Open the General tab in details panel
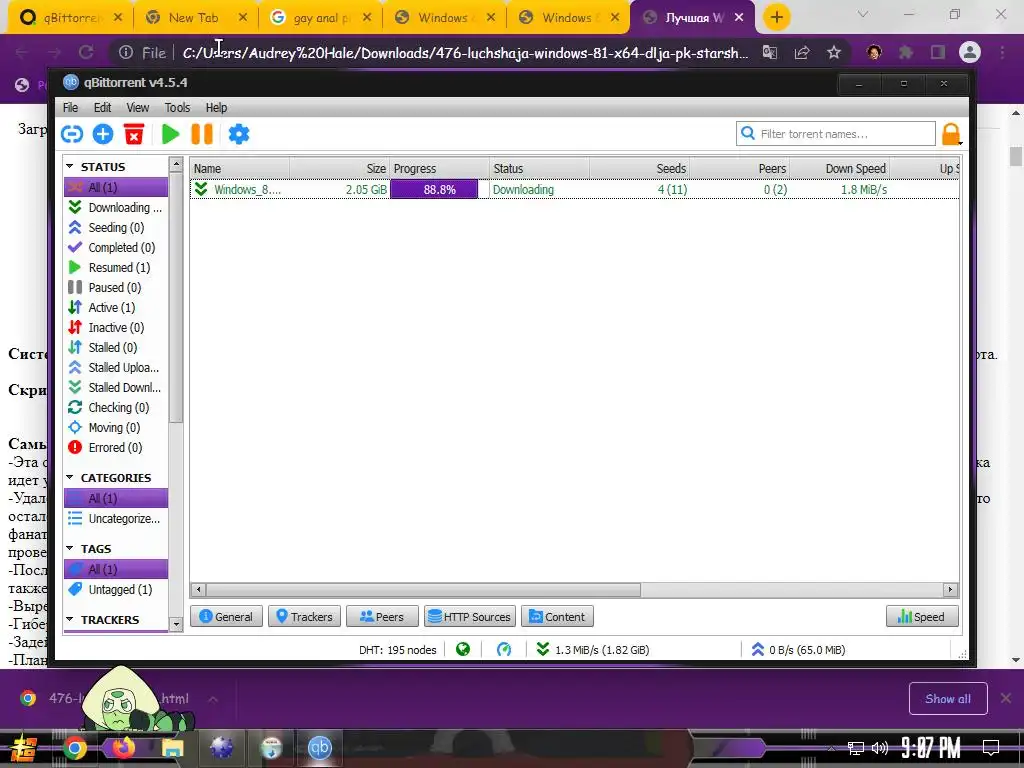Viewport: 1024px width, 768px height. [x=226, y=616]
